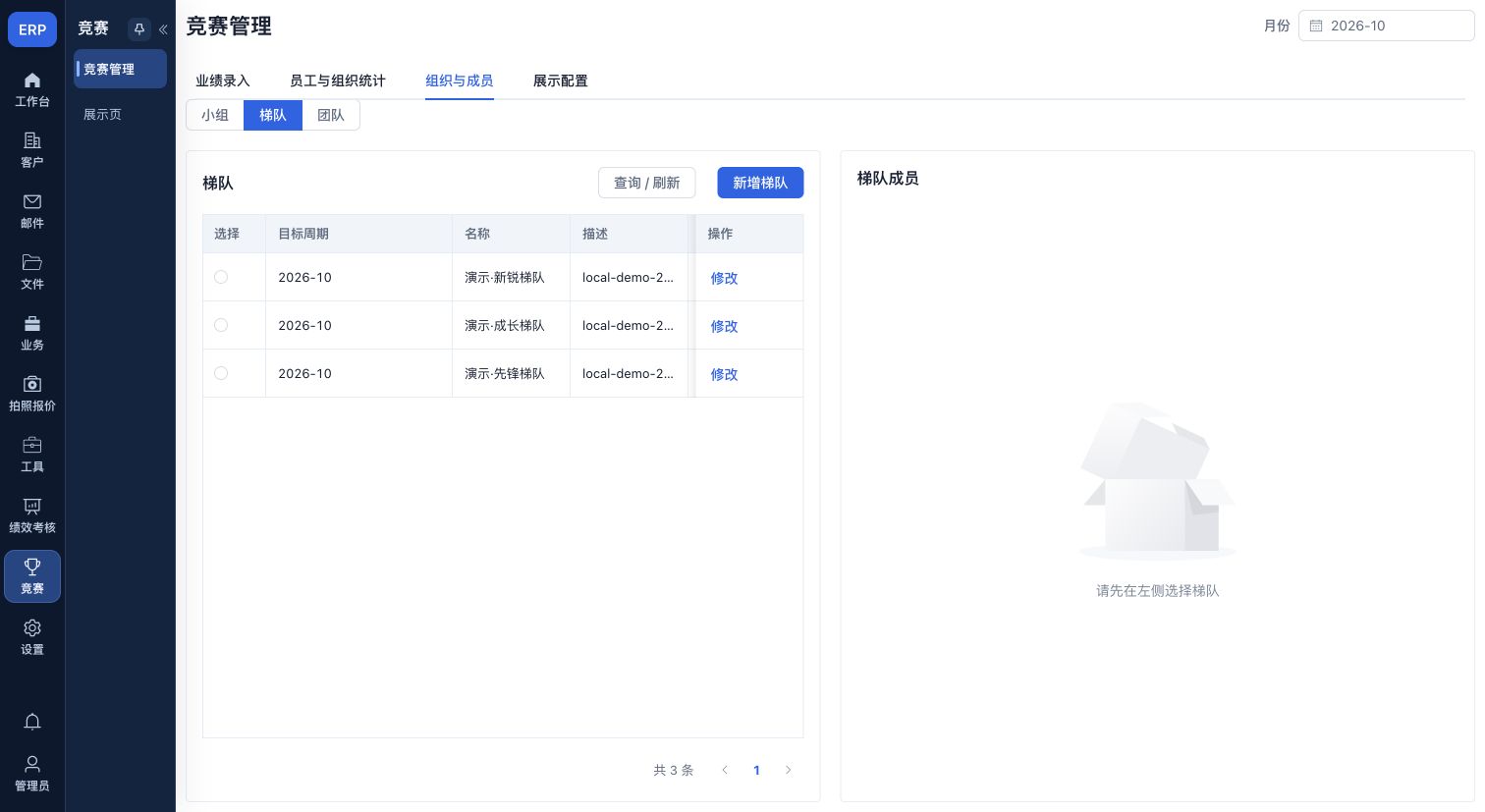Switch to the 组织与成员 tab
The width and height of the screenshot is (1485, 812).
coord(460,81)
